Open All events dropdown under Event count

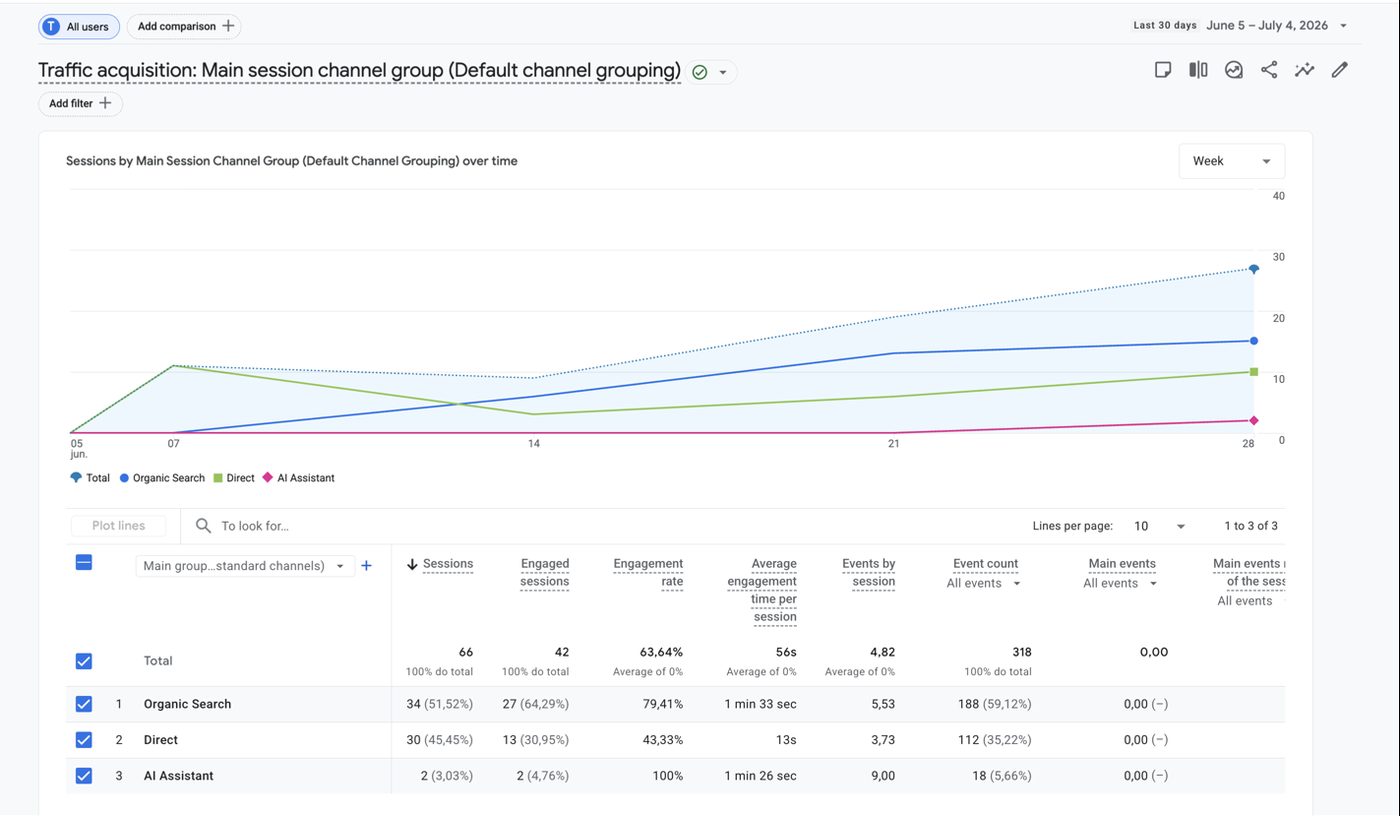984,583
